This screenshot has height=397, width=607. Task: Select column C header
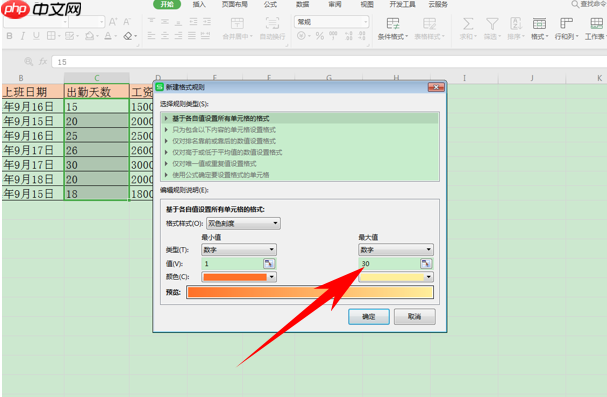96,78
